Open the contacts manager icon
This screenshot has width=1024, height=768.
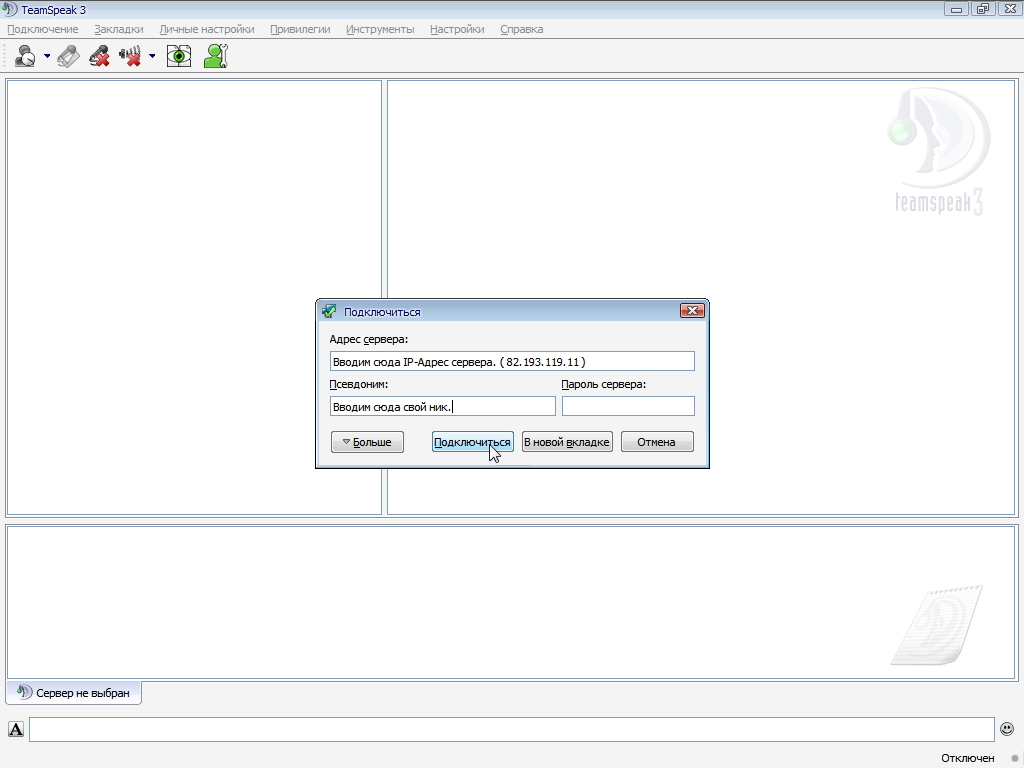[x=216, y=56]
